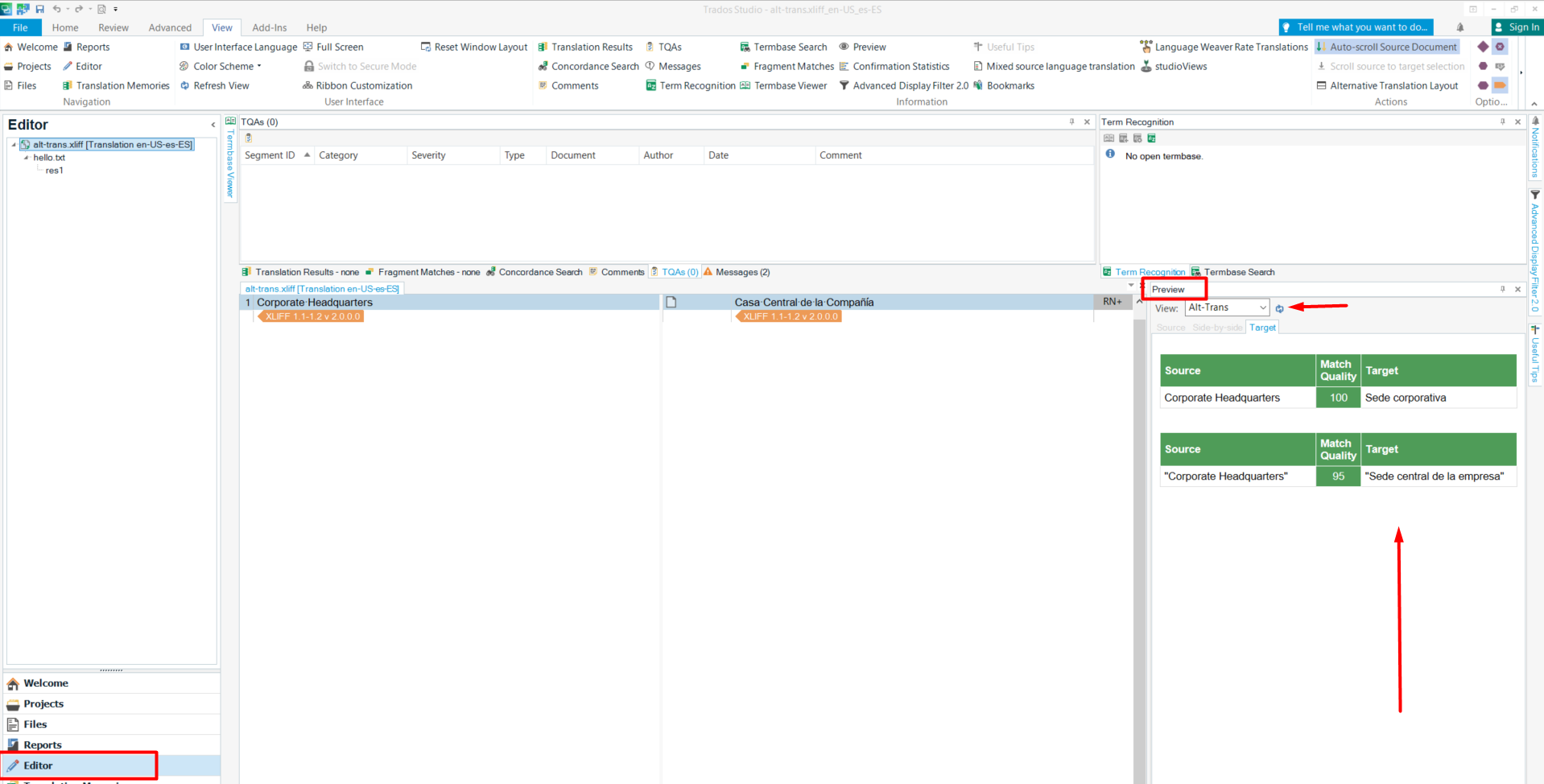Open the File menu
Viewport: 1544px width, 784px height.
(20, 27)
